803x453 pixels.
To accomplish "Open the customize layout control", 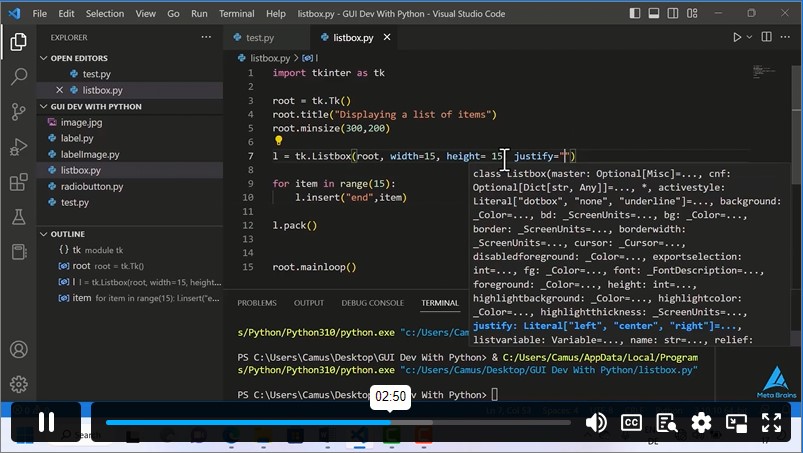I will click(x=692, y=13).
